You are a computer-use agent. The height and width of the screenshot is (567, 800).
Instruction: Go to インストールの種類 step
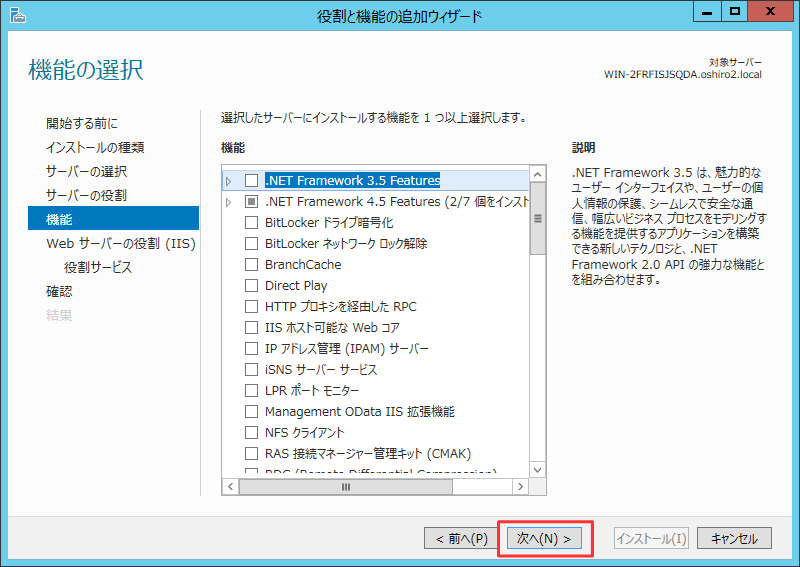[95, 147]
